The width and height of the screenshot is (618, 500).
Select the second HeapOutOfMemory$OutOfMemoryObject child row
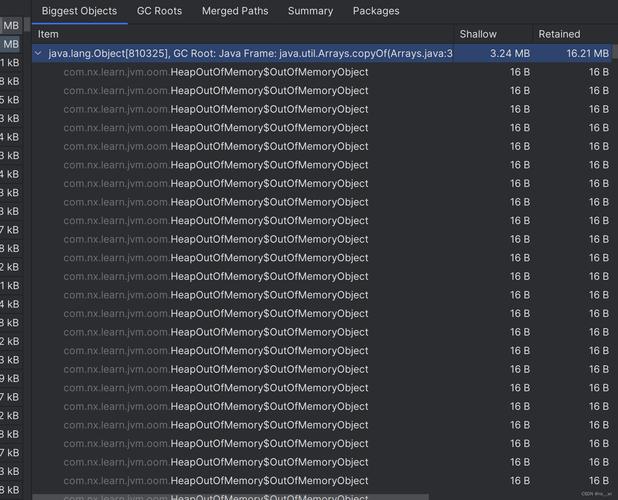[269, 90]
